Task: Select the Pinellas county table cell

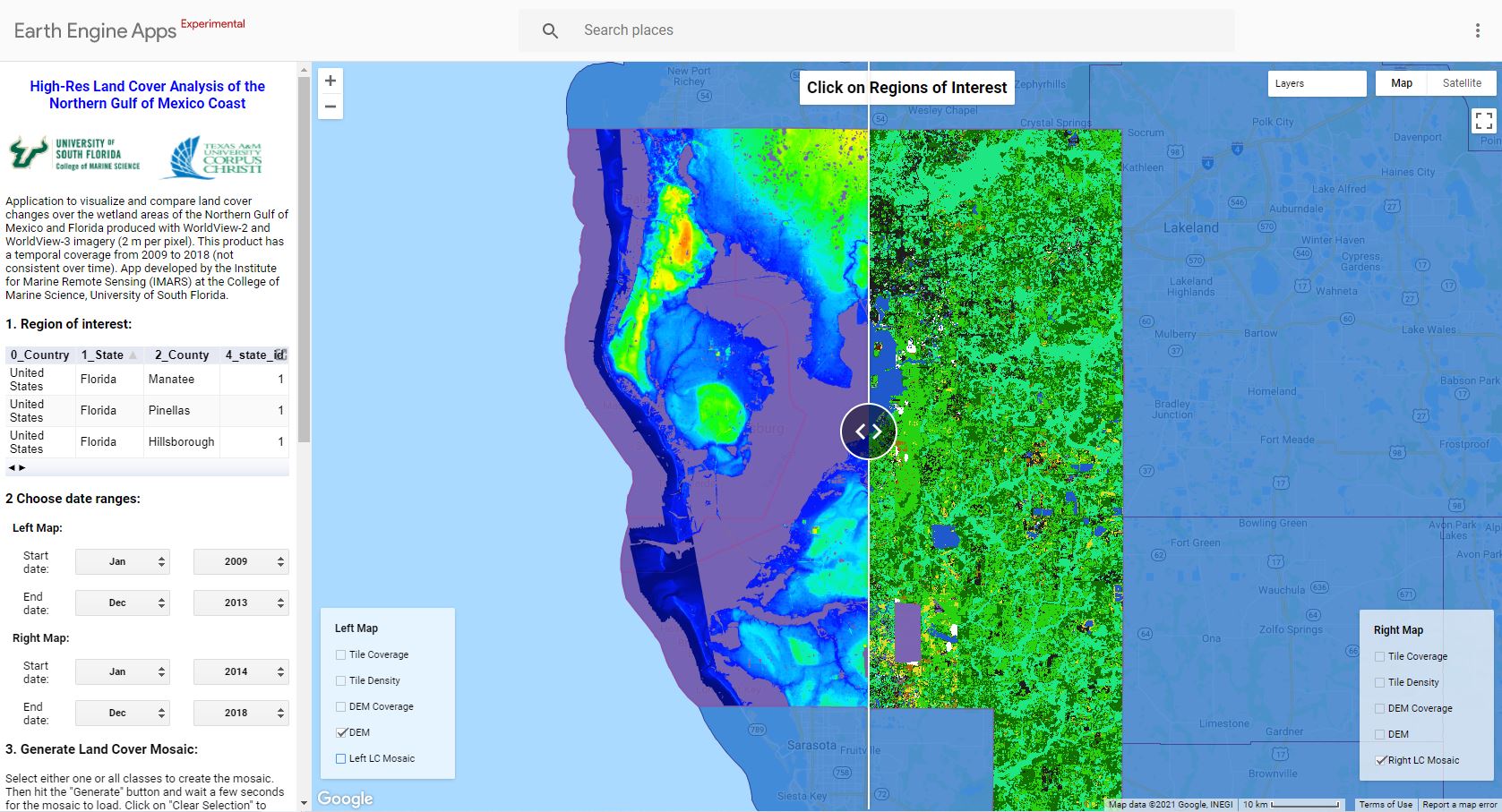Action: [182, 410]
